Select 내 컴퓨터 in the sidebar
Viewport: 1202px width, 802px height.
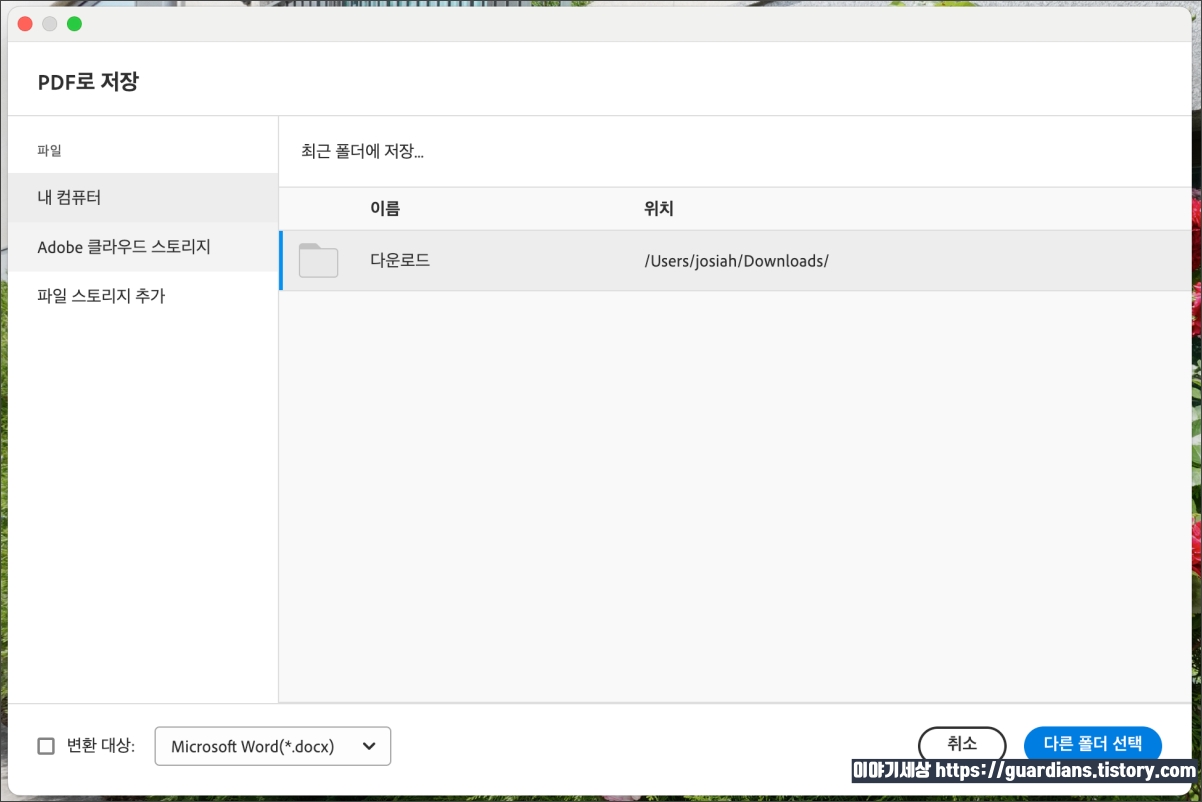click(x=143, y=198)
